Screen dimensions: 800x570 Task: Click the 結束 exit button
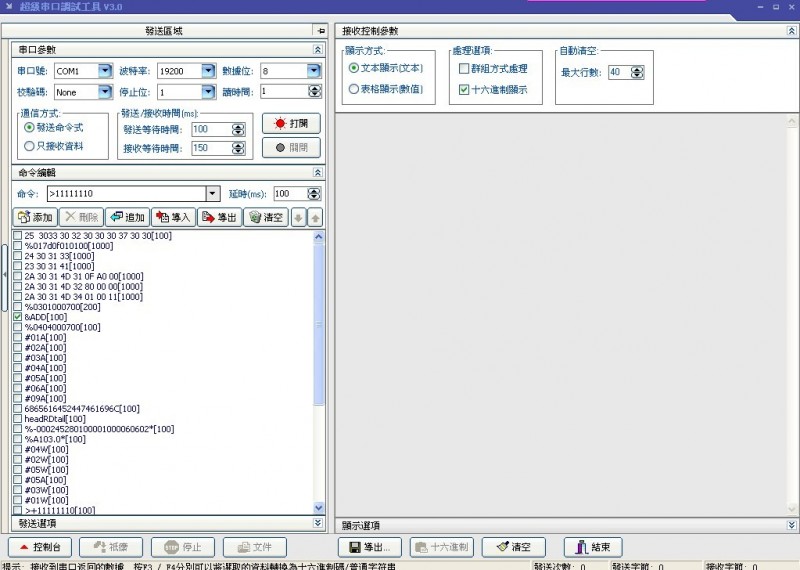coord(593,547)
